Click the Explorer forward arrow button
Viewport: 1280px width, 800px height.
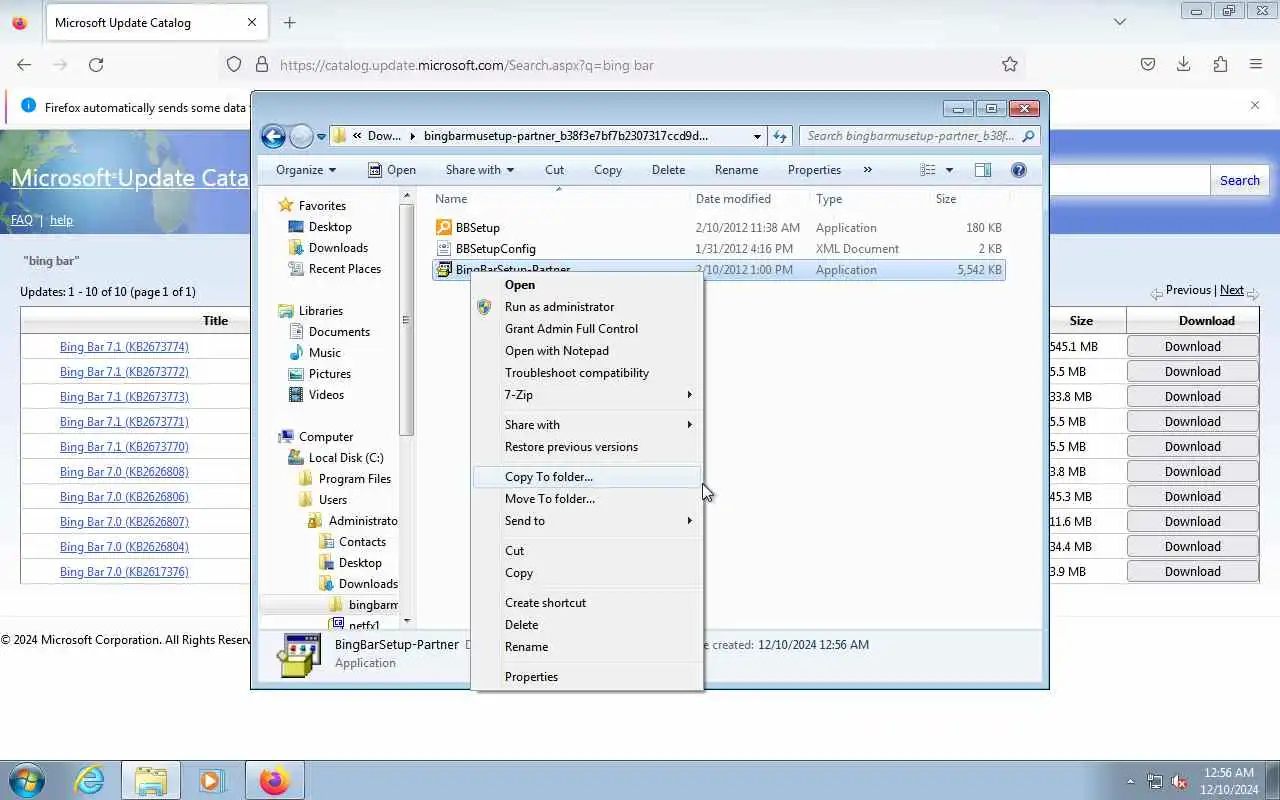[301, 136]
